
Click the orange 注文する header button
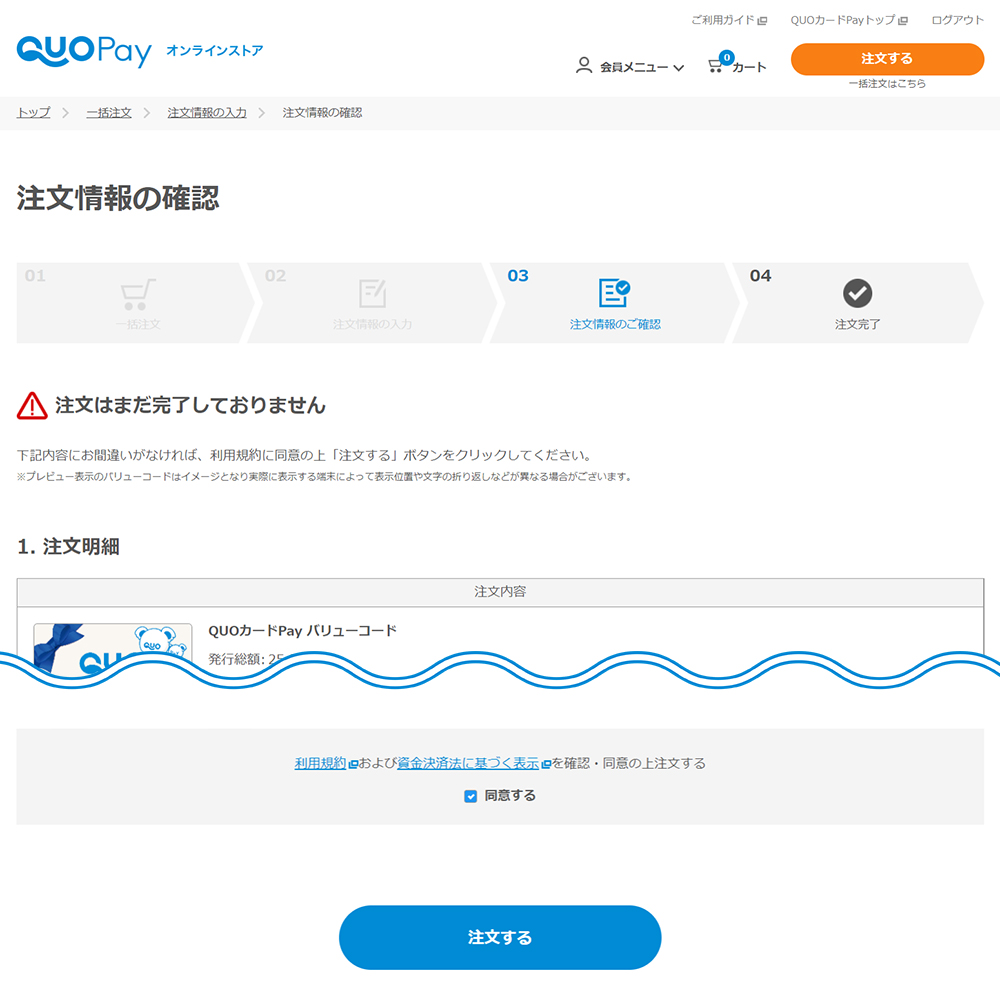click(x=887, y=59)
